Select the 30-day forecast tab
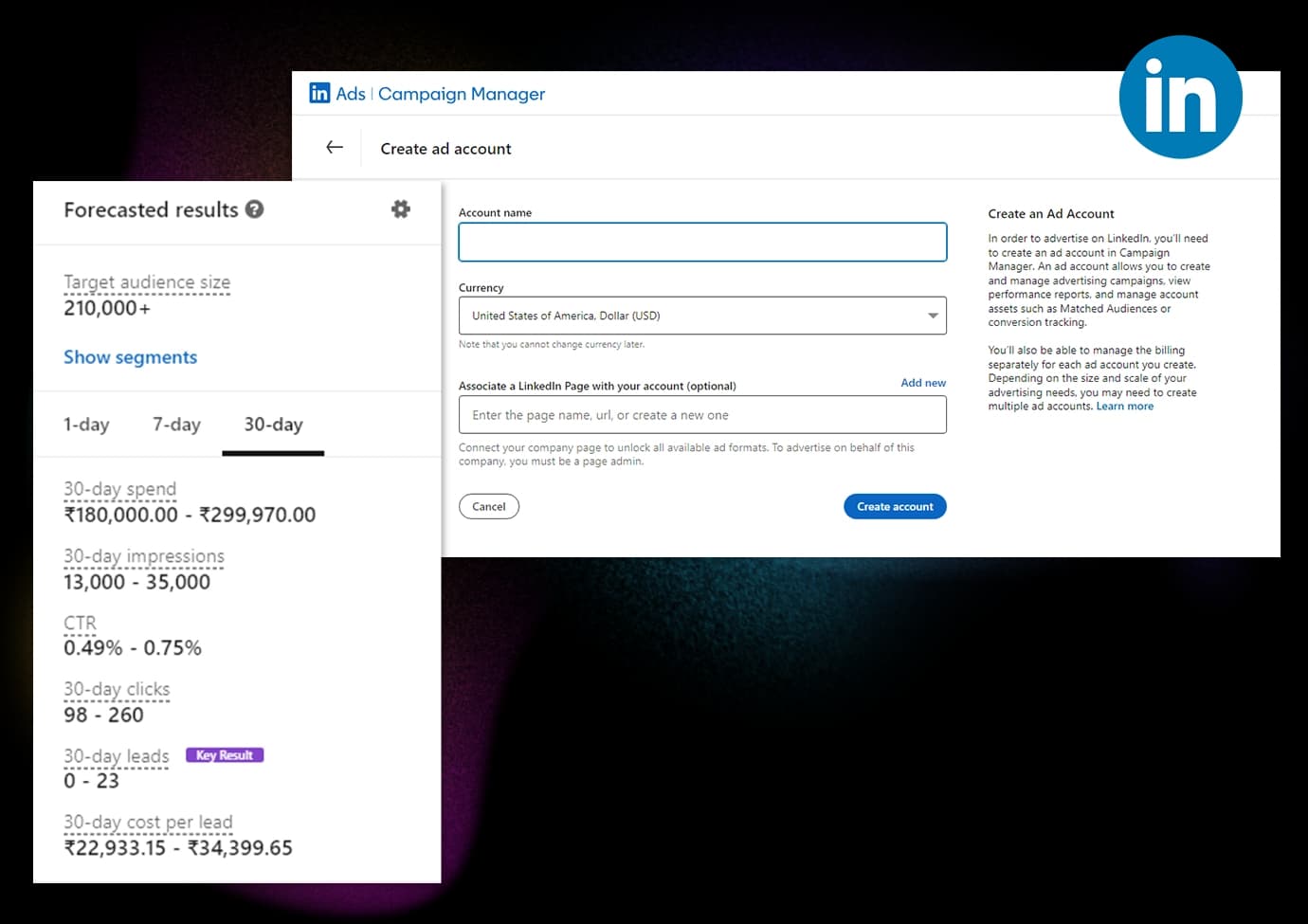Viewport: 1308px width, 924px height. coord(273,425)
